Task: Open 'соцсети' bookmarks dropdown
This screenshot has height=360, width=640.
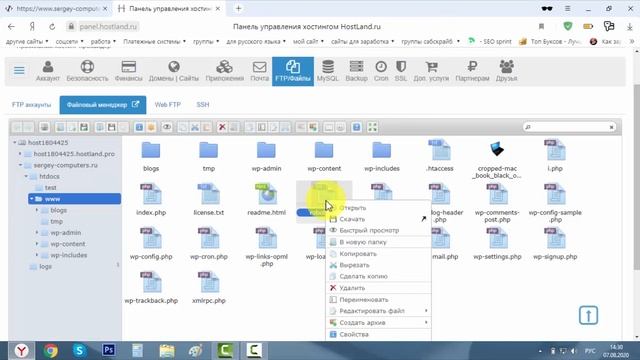Action: 69,41
